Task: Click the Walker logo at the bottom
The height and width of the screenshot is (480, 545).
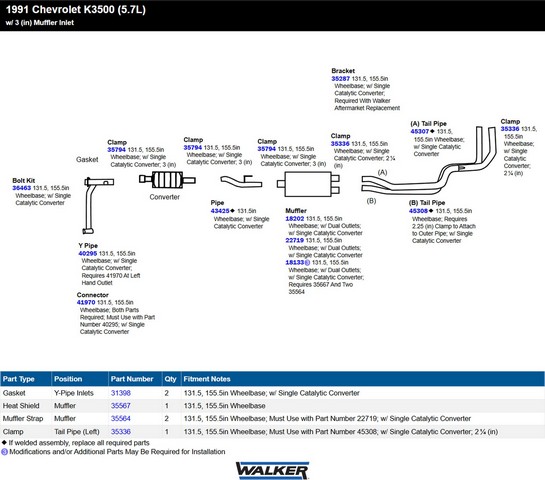Action: (272, 470)
